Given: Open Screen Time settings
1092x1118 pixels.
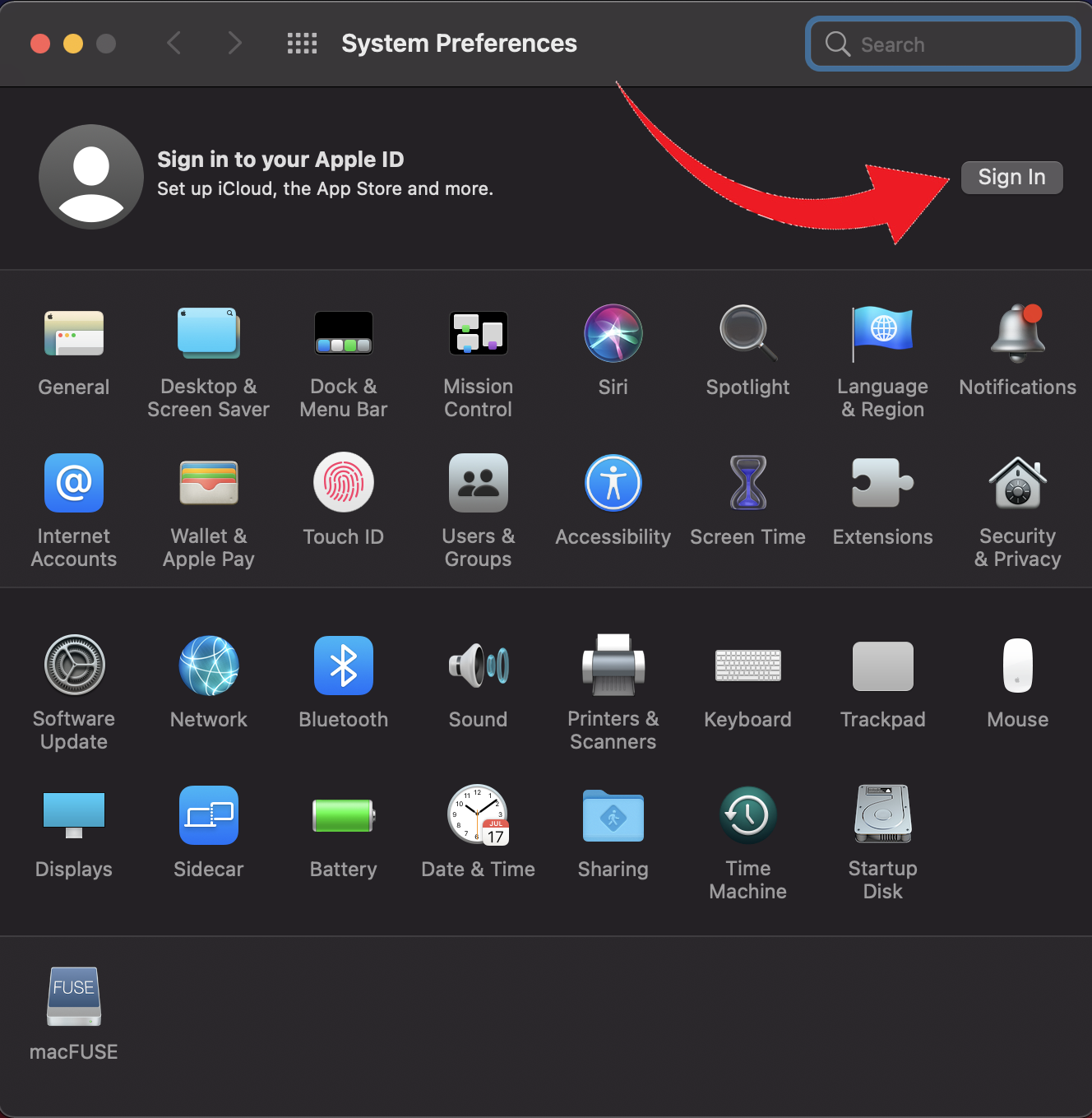Looking at the screenshot, I should pyautogui.click(x=748, y=484).
